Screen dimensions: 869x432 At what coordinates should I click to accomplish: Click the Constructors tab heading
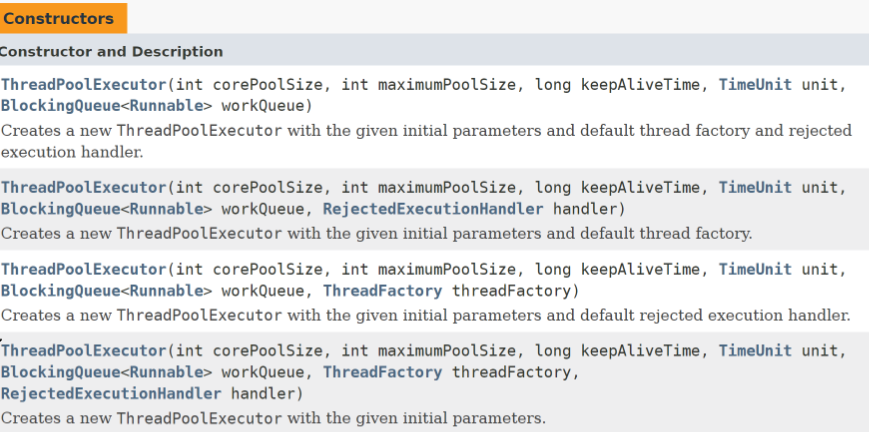tap(63, 18)
